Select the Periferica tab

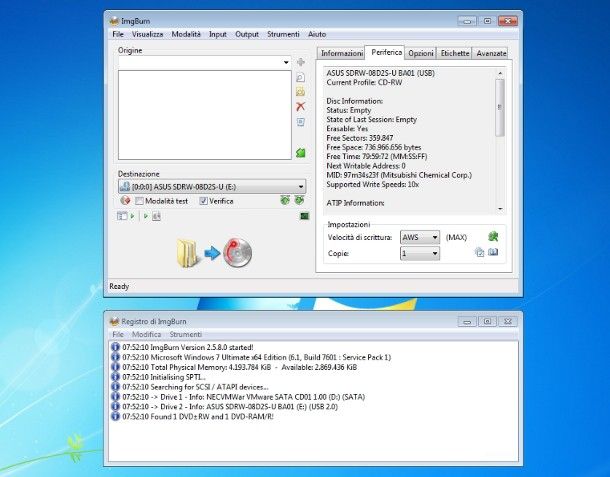[386, 52]
